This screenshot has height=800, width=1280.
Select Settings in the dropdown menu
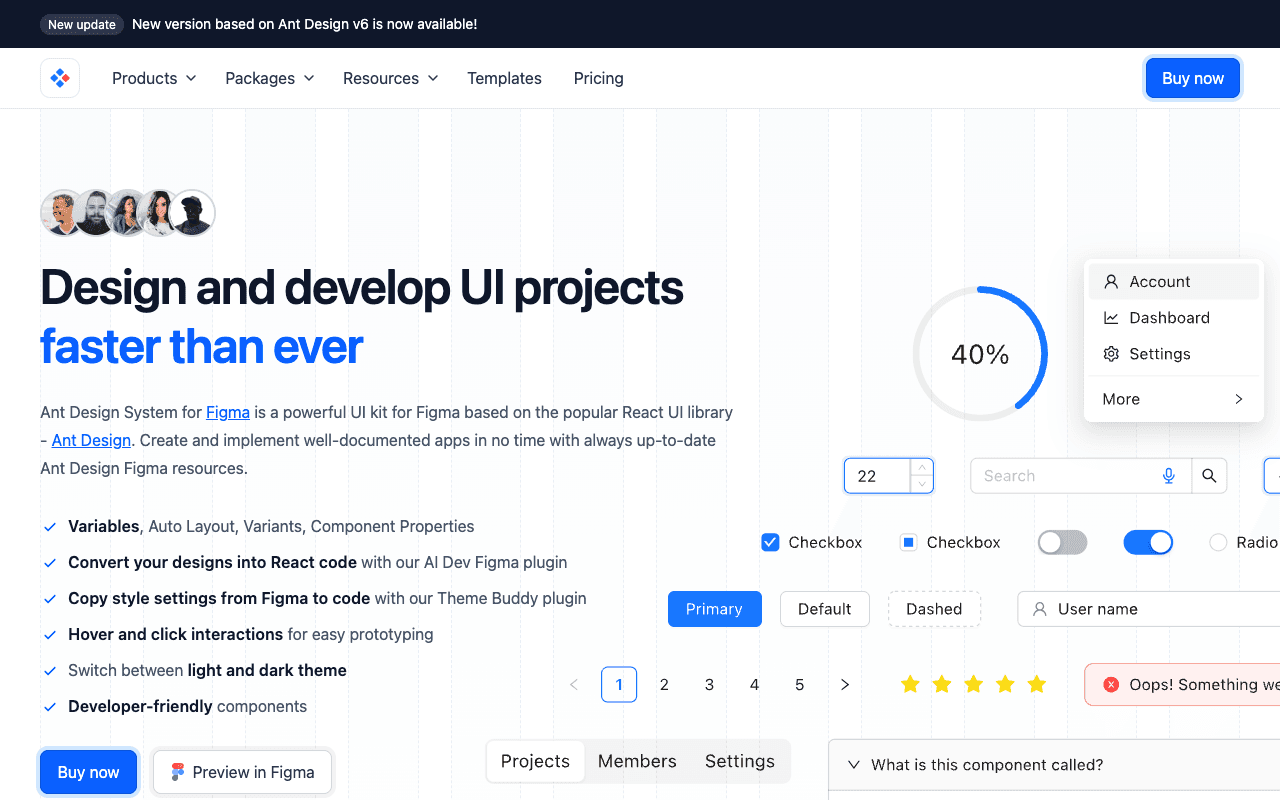pos(1174,354)
